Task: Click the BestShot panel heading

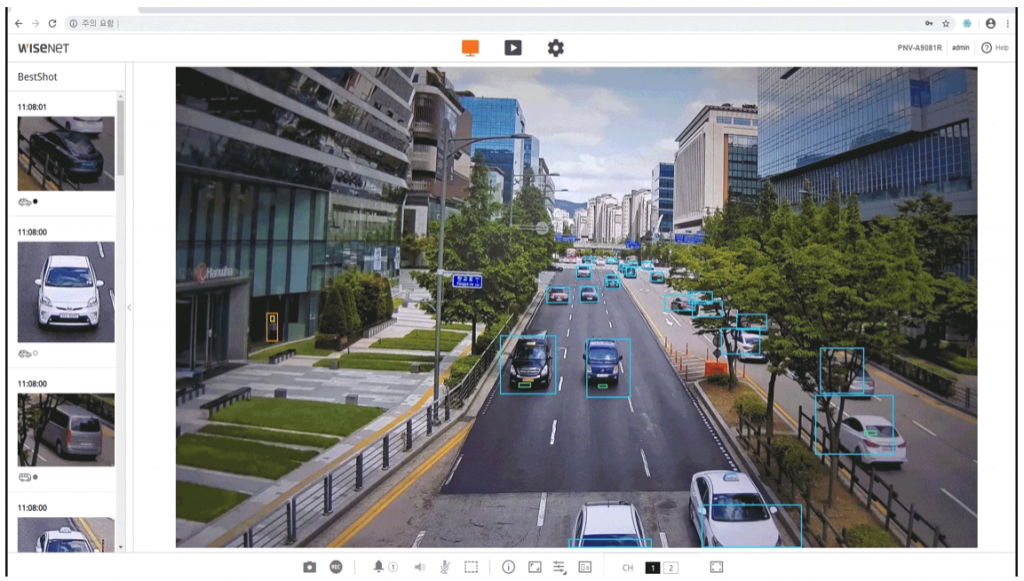Action: point(37,77)
